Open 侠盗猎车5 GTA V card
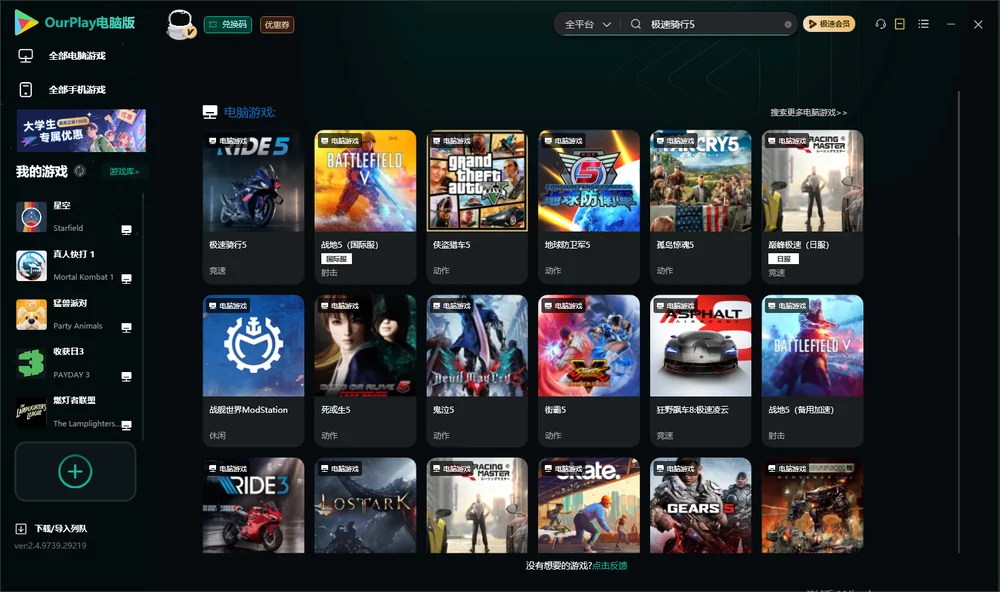1000x592 pixels. pos(477,207)
